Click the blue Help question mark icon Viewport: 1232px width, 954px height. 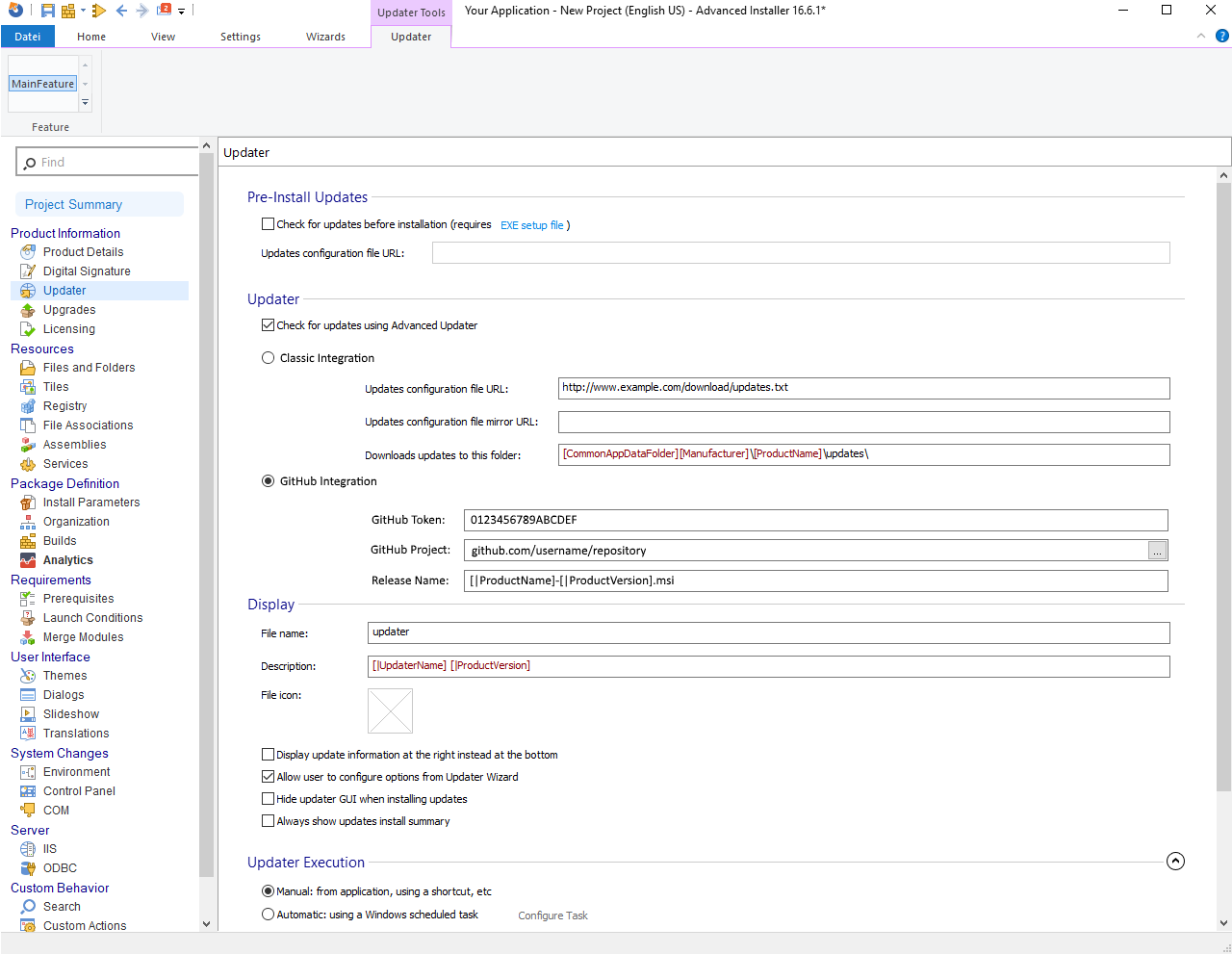(x=1221, y=36)
